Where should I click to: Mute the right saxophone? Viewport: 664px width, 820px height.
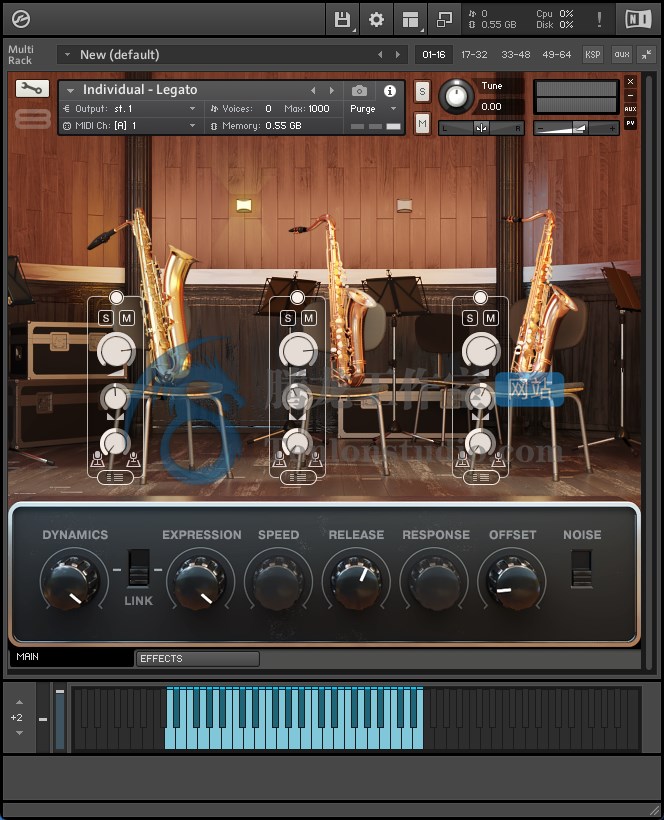pyautogui.click(x=490, y=318)
